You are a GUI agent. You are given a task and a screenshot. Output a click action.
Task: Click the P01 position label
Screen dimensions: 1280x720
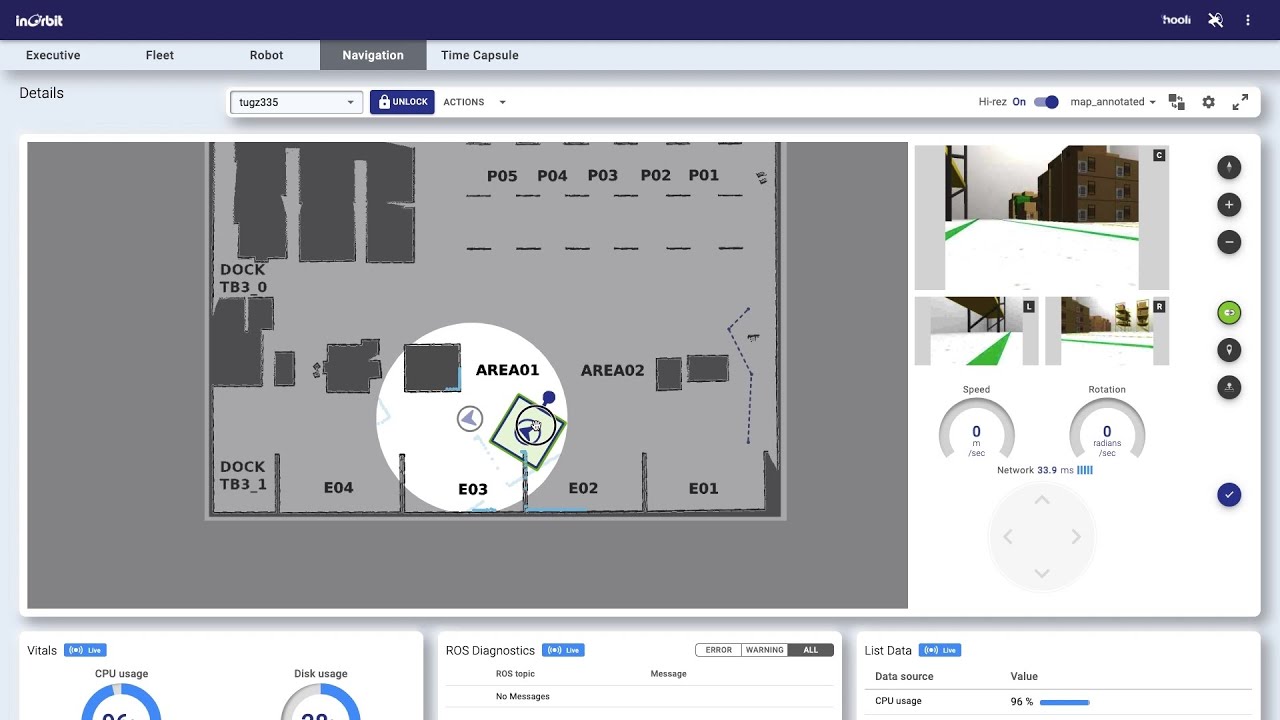point(703,175)
